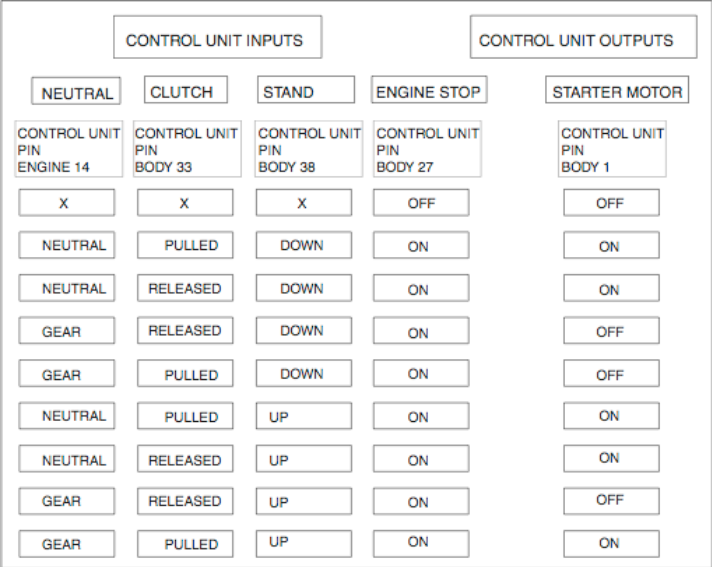Select the BODY 27 control unit pin box

[427, 149]
